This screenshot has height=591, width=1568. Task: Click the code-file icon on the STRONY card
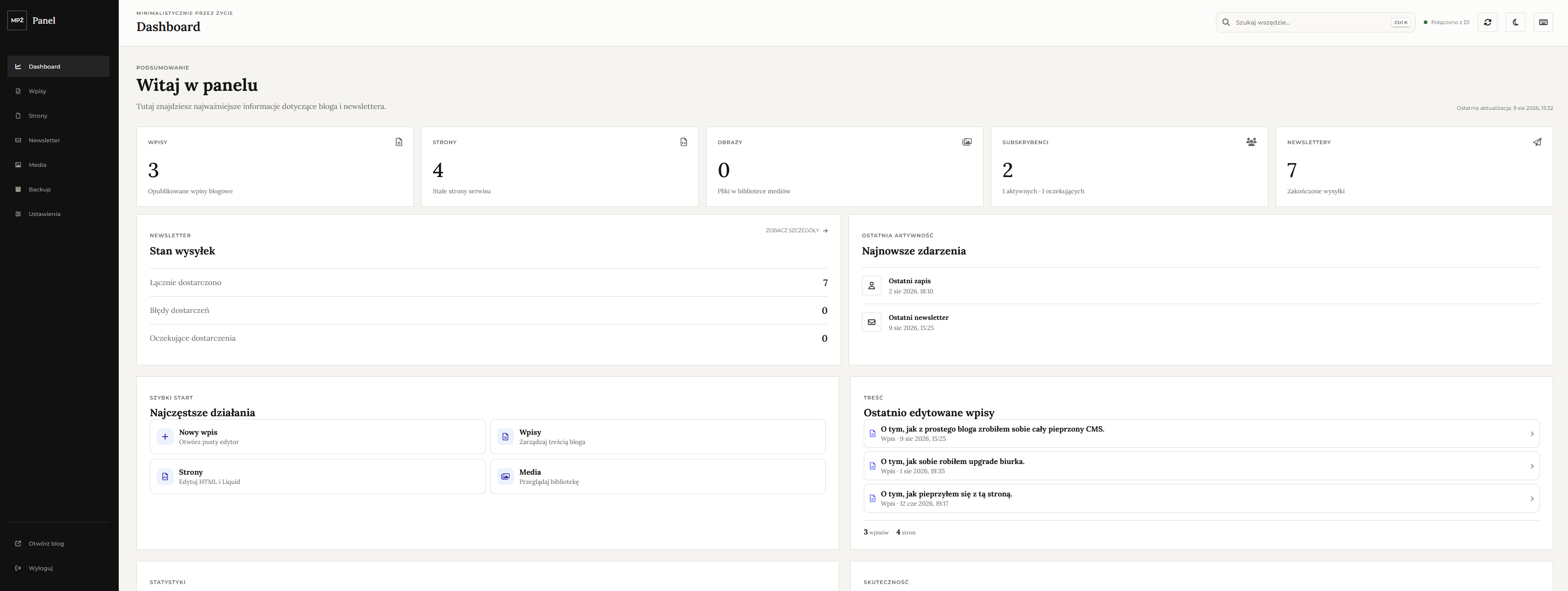click(684, 142)
